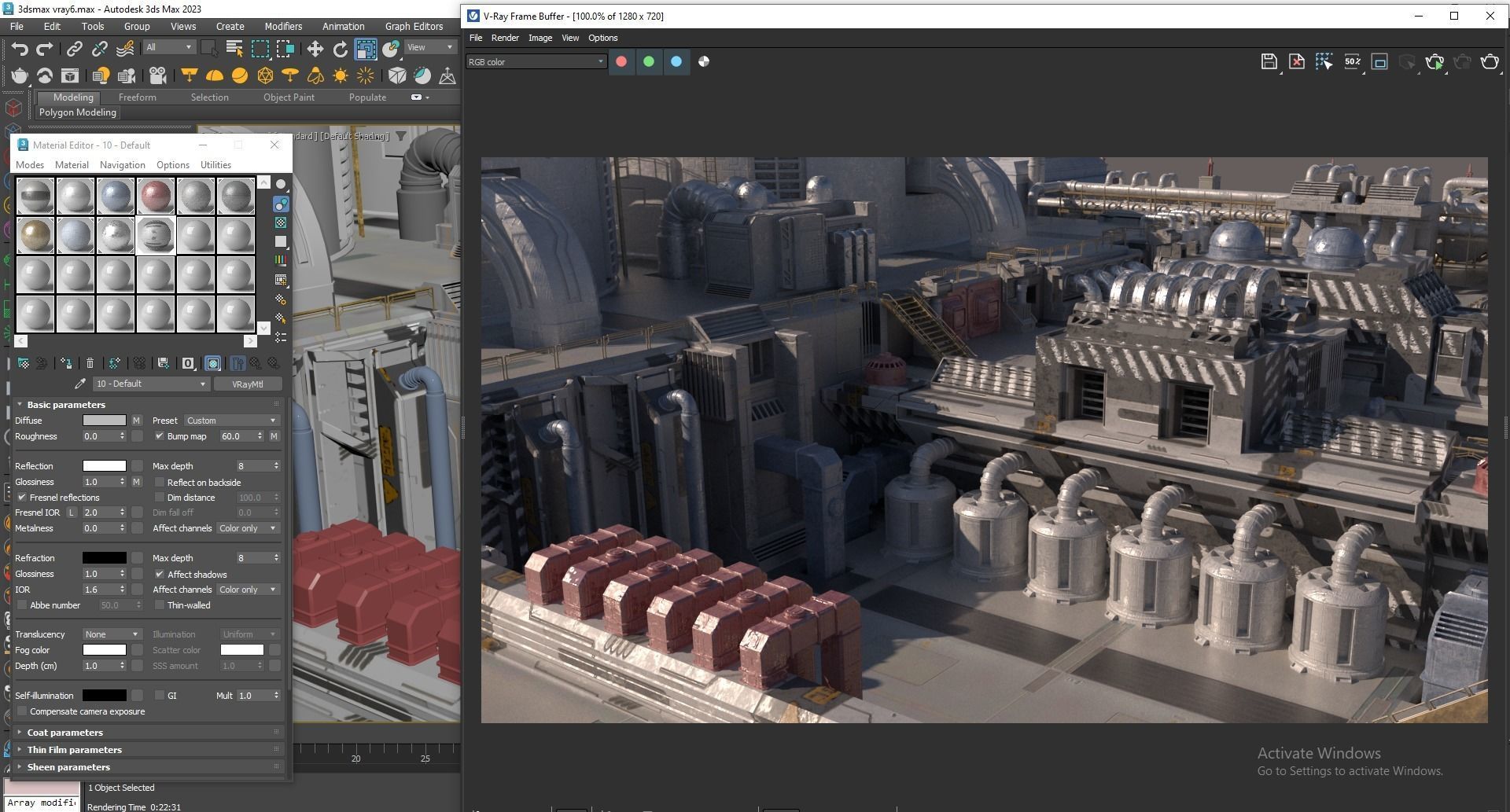Enable Reflect on backside checkbox
The width and height of the screenshot is (1510, 812).
pos(160,483)
